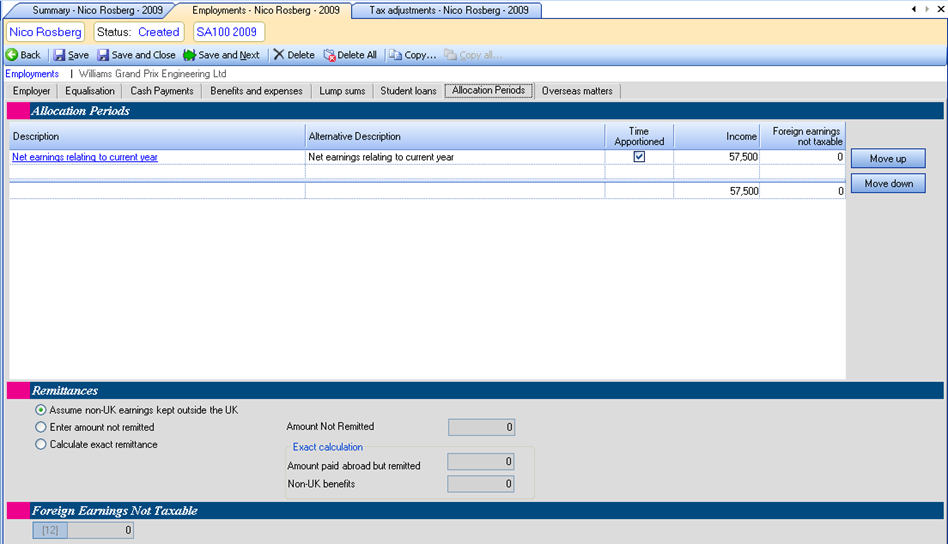Click the Non-UK benefits field
This screenshot has height=544, width=948.
pos(481,484)
